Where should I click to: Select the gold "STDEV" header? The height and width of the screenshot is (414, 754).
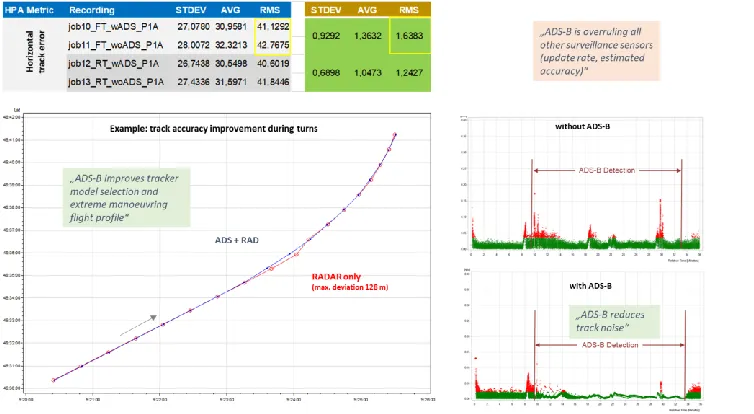click(326, 10)
